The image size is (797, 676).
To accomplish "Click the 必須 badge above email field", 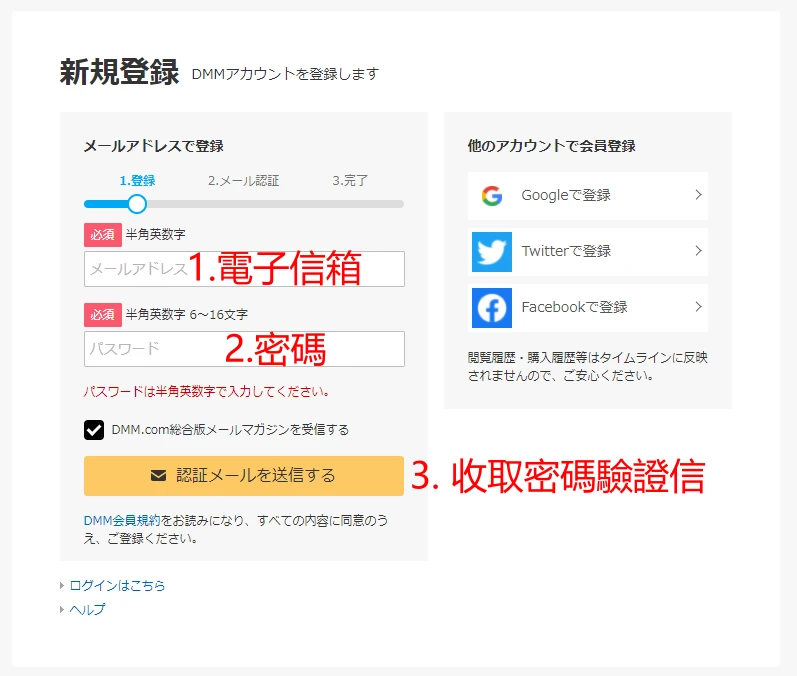I will point(103,235).
